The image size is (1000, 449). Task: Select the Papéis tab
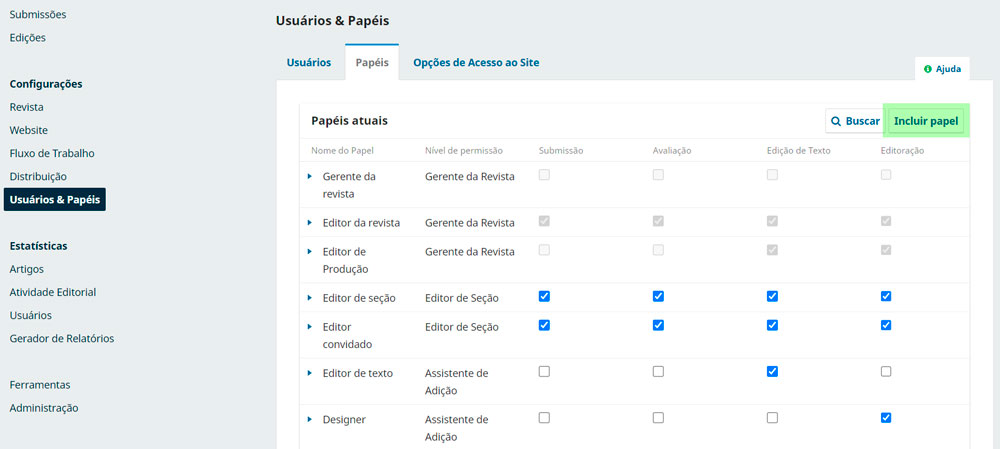tap(372, 63)
